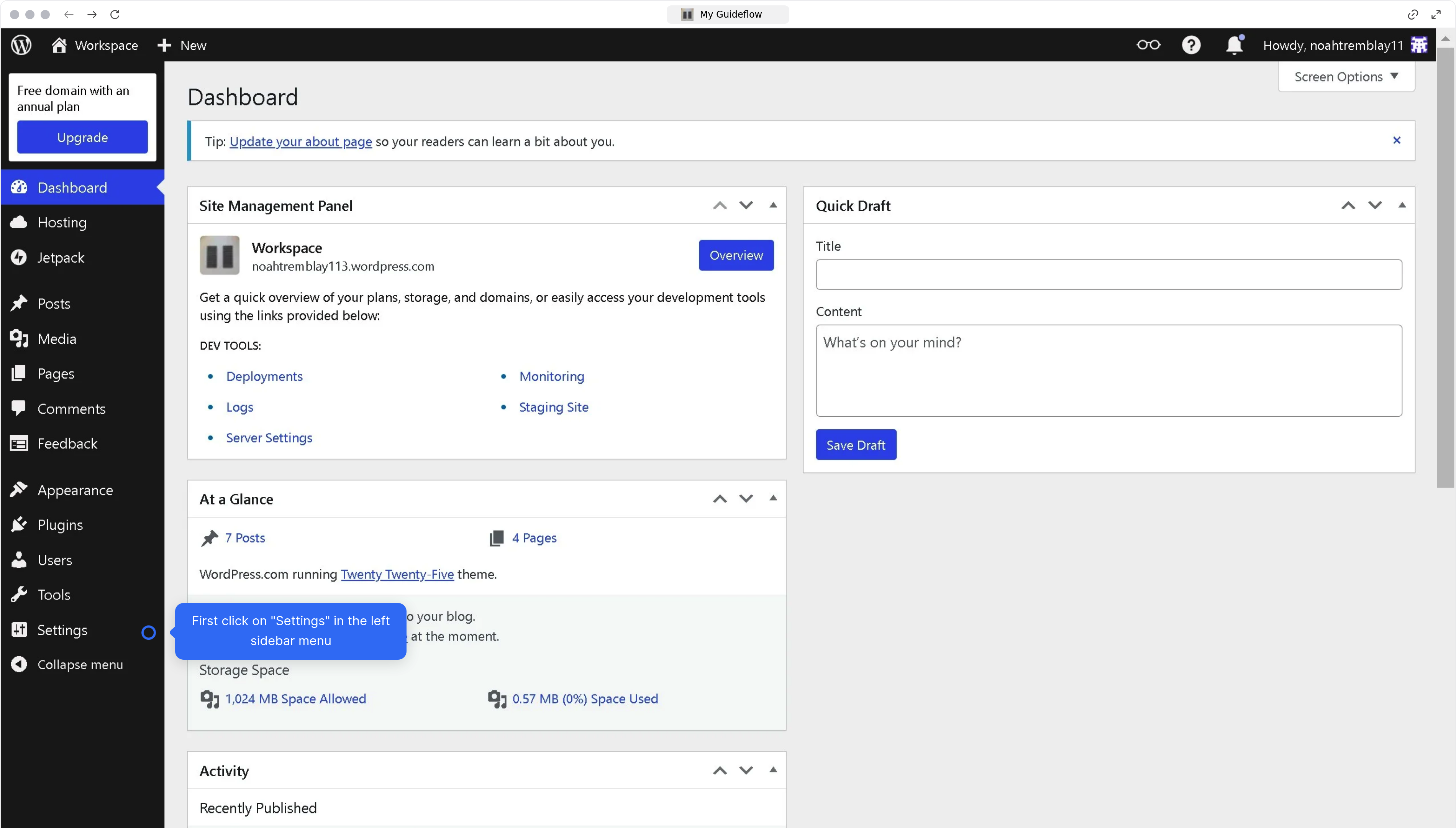
Task: Click the help question mark icon
Action: coord(1190,45)
